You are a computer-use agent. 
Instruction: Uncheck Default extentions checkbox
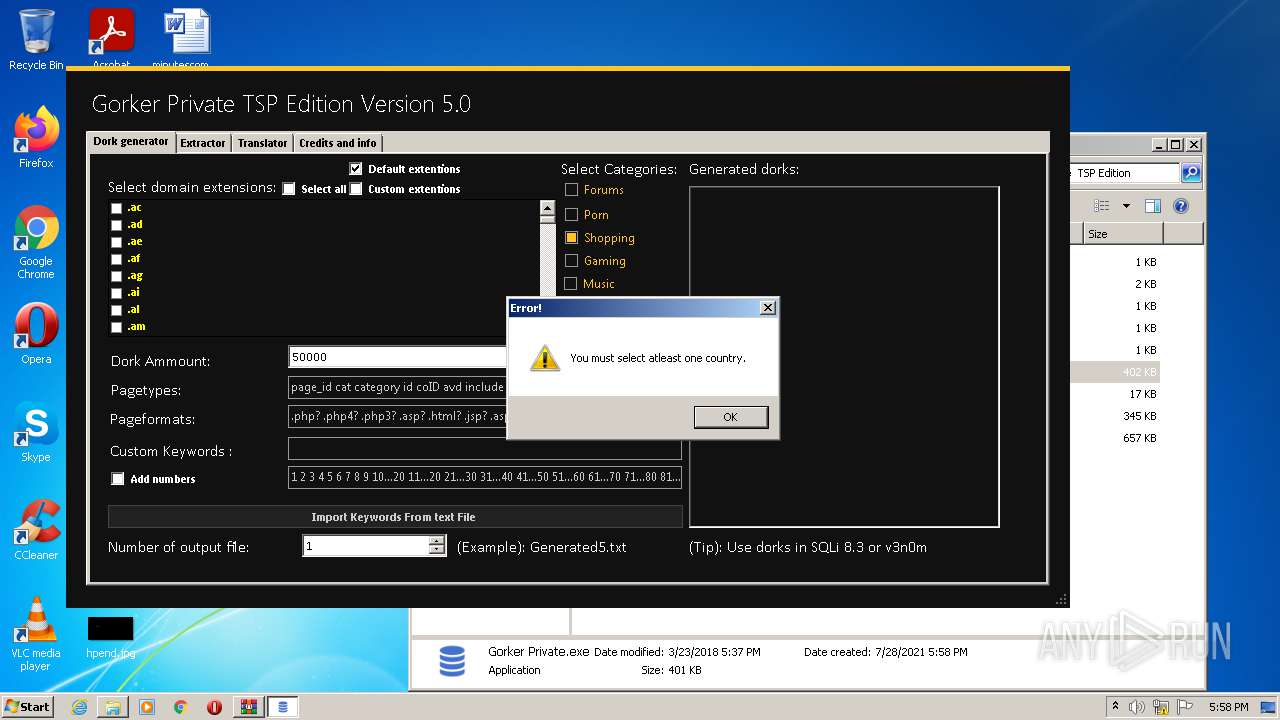(x=356, y=169)
